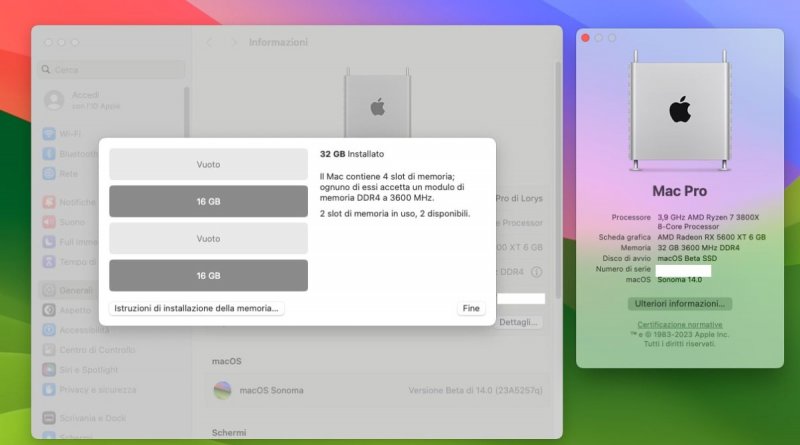Close the Mac Pro about window
Image resolution: width=800 pixels, height=445 pixels.
point(585,38)
